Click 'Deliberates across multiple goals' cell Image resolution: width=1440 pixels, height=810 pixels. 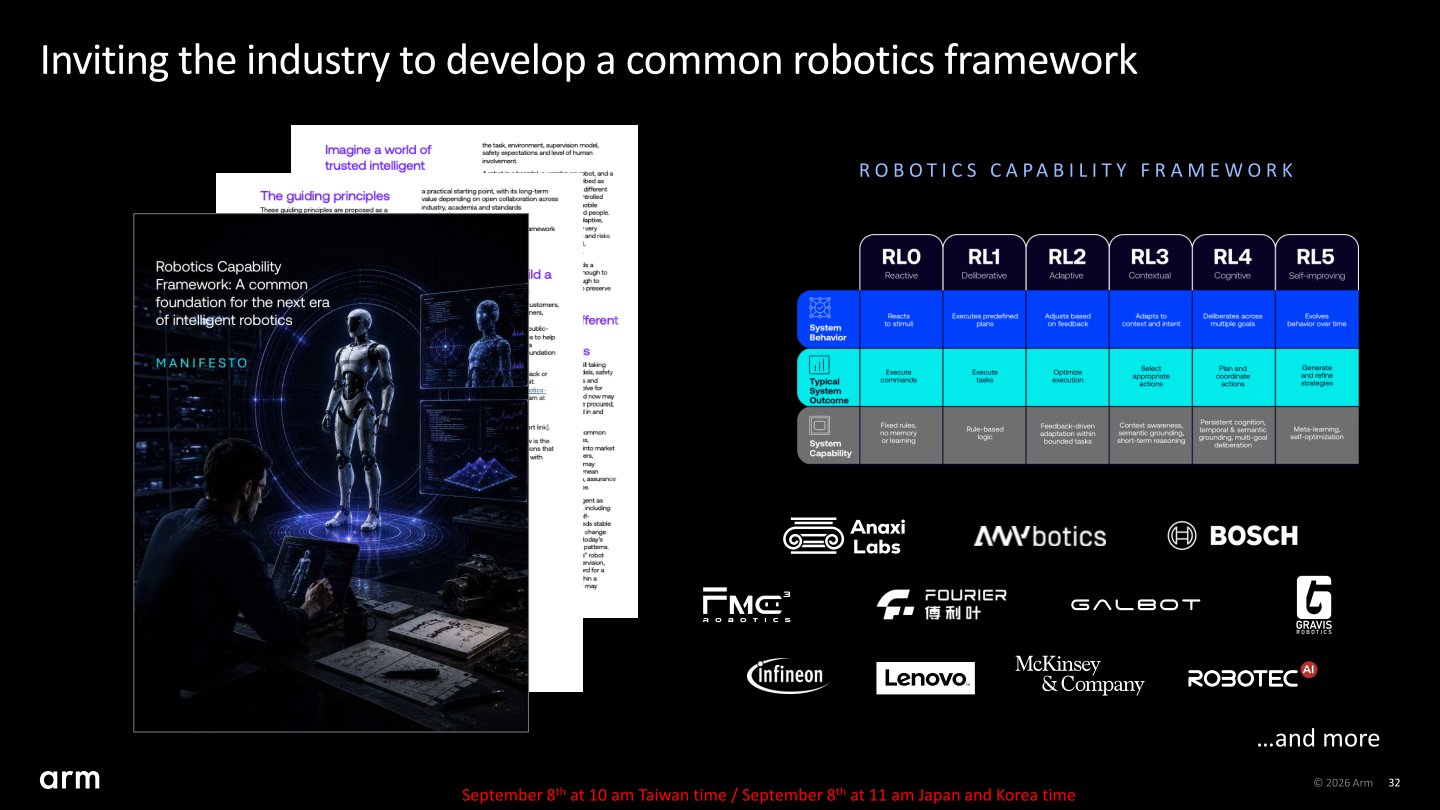pyautogui.click(x=1233, y=319)
